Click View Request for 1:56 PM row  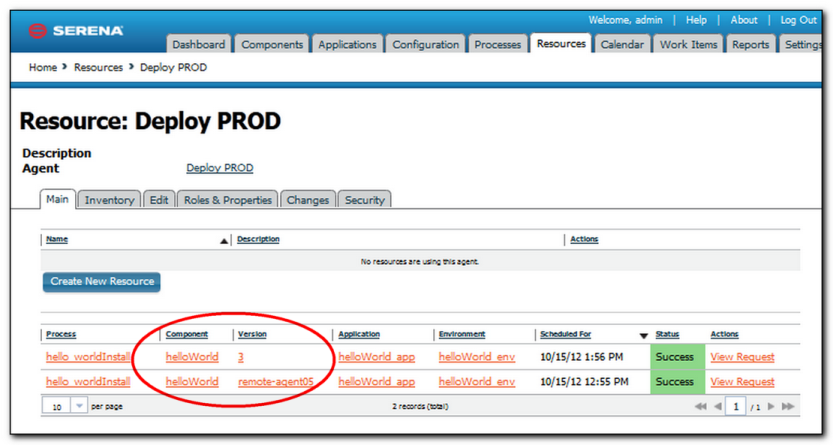click(742, 357)
